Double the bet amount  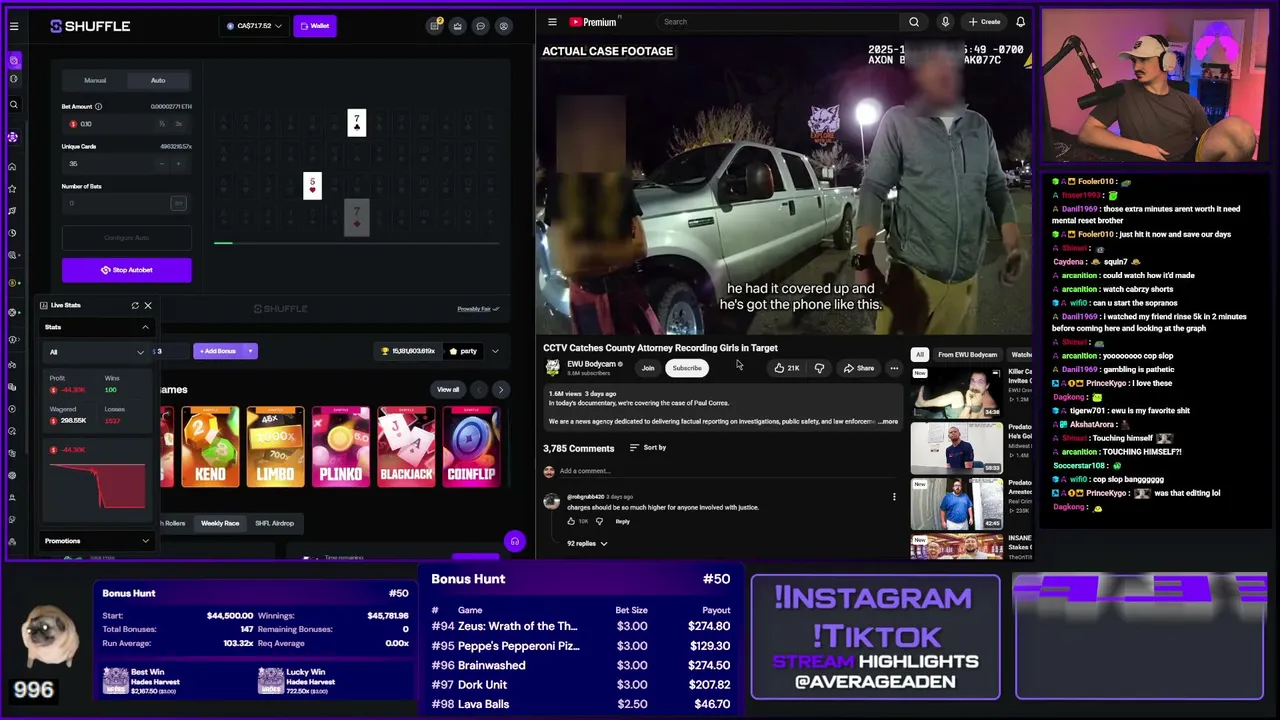179,124
